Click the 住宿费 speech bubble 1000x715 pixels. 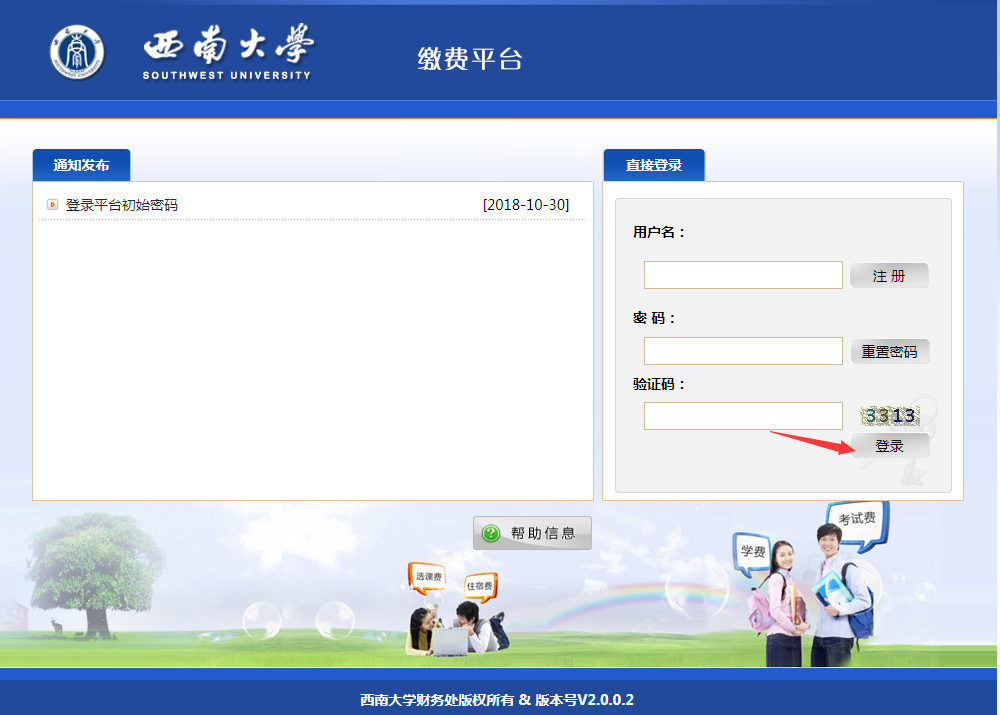point(479,585)
